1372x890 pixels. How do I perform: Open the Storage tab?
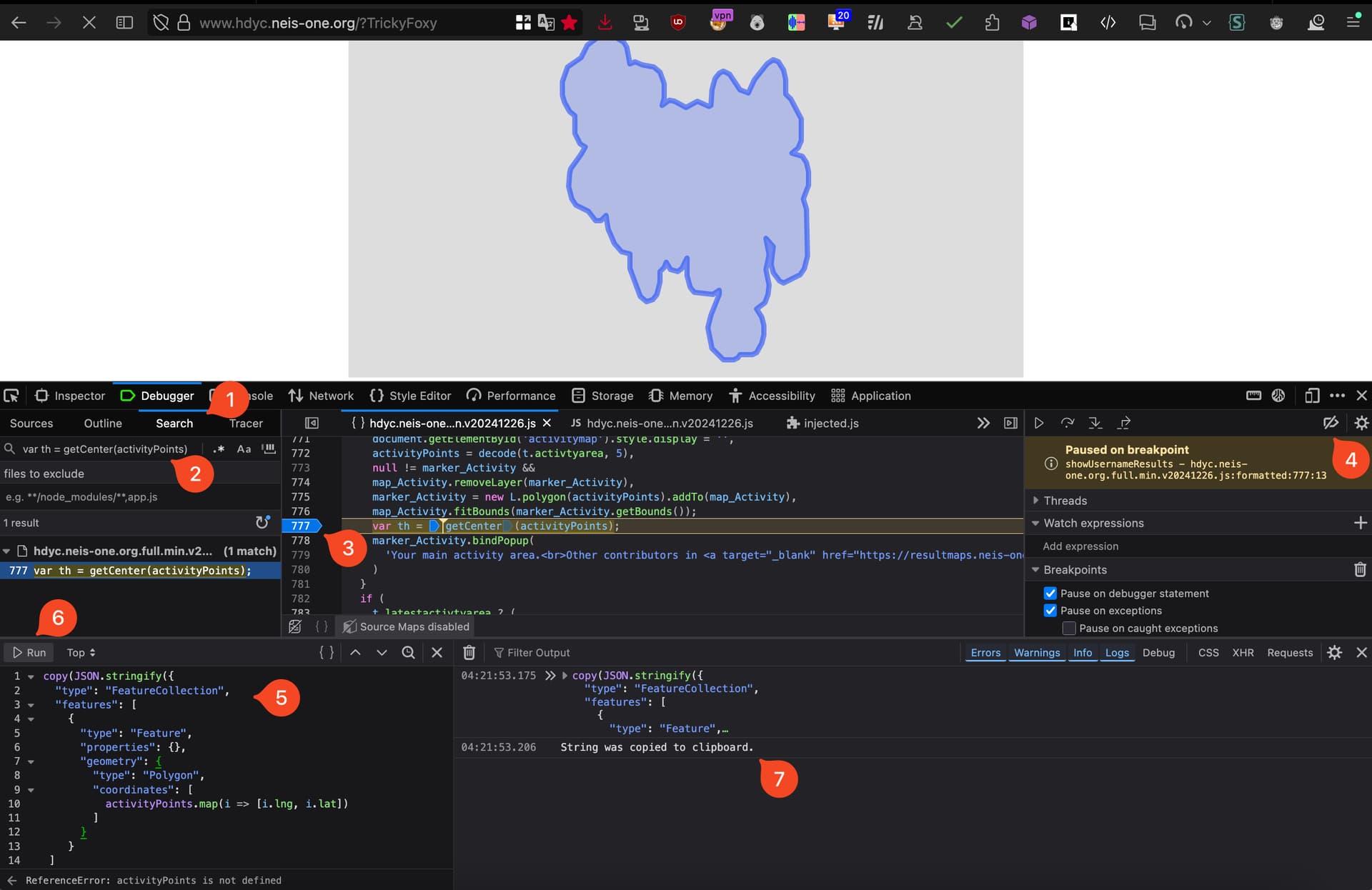(602, 396)
